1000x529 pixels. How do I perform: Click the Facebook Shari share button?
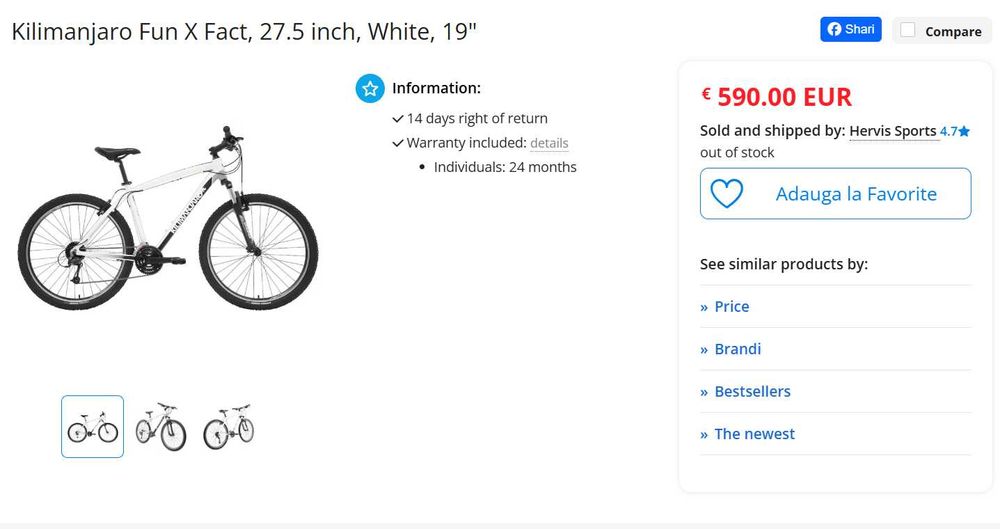(x=850, y=30)
